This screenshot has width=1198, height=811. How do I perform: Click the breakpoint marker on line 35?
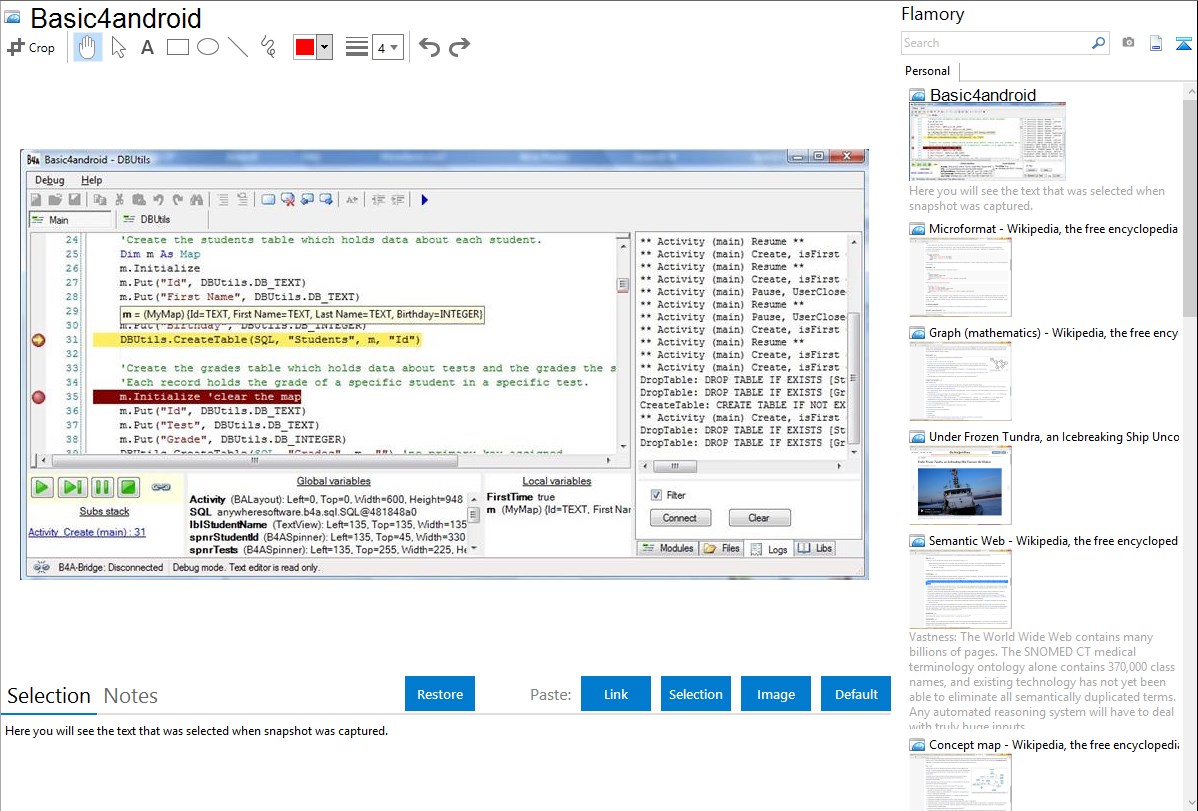click(39, 397)
